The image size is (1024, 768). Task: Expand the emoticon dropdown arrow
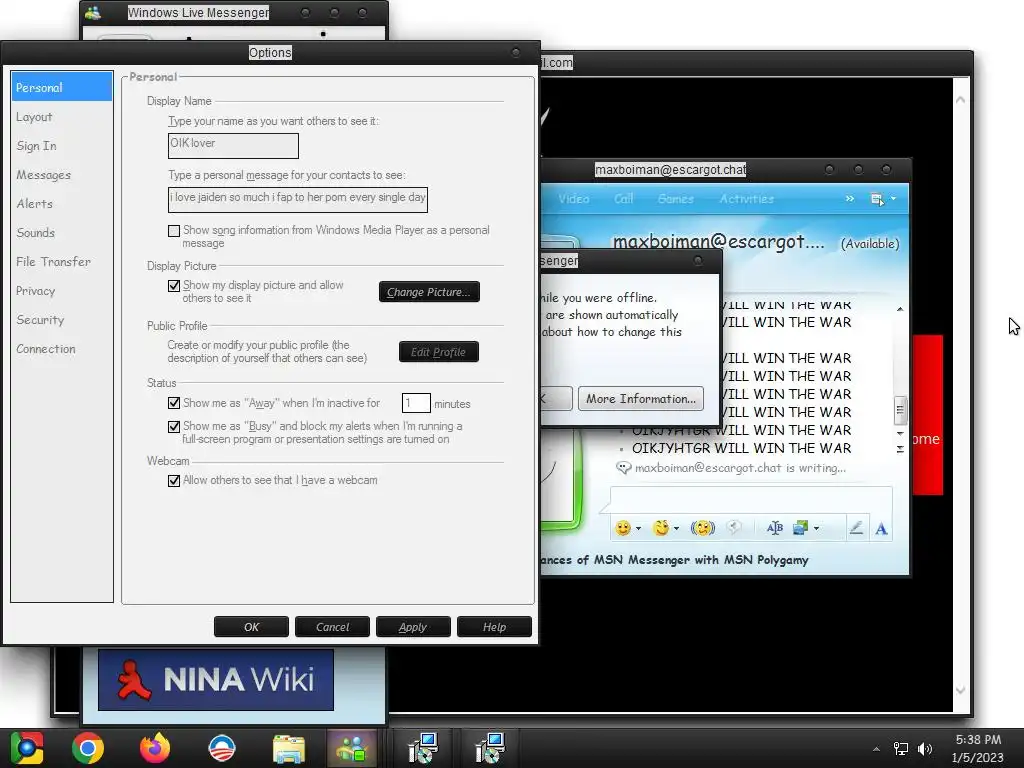638,528
